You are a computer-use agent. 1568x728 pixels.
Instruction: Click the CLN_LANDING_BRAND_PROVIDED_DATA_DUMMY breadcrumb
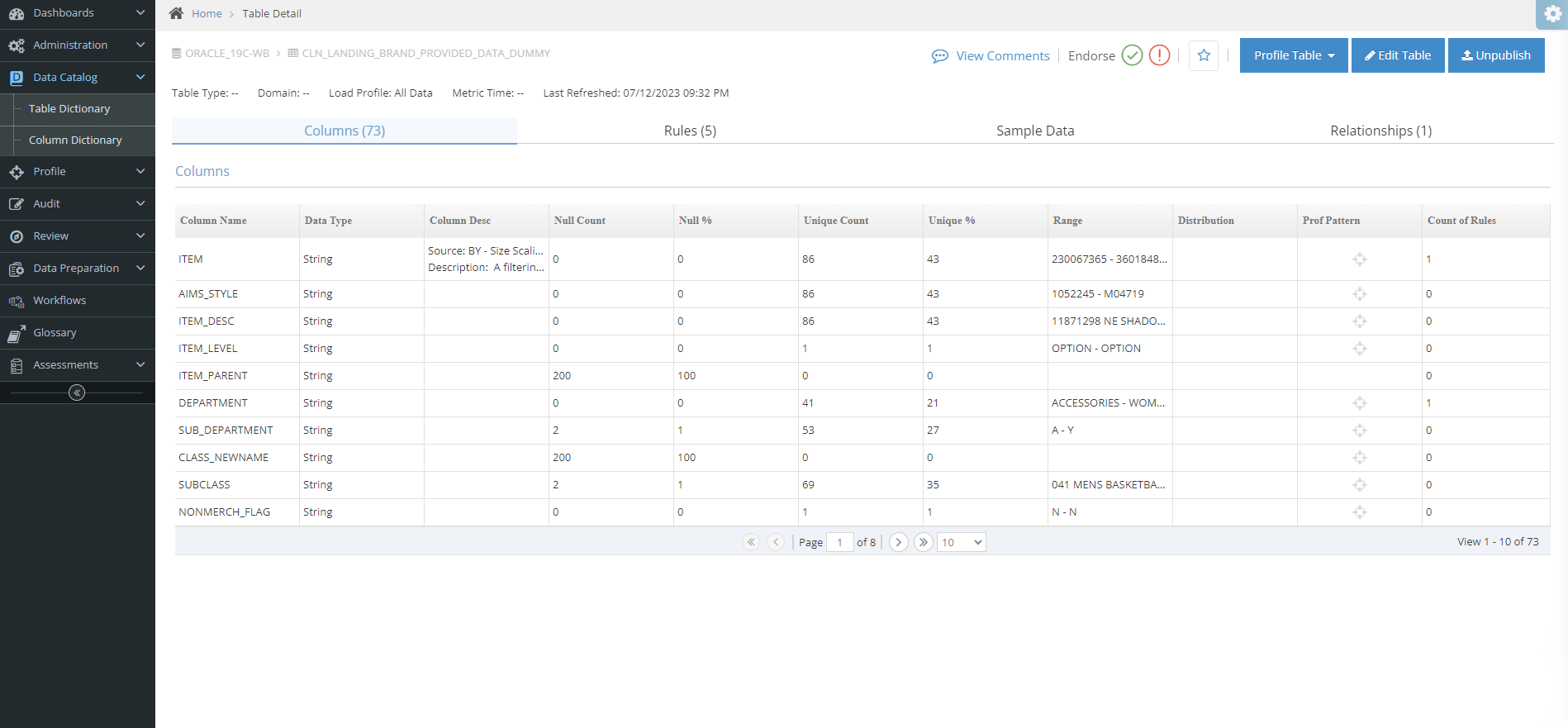coord(426,53)
